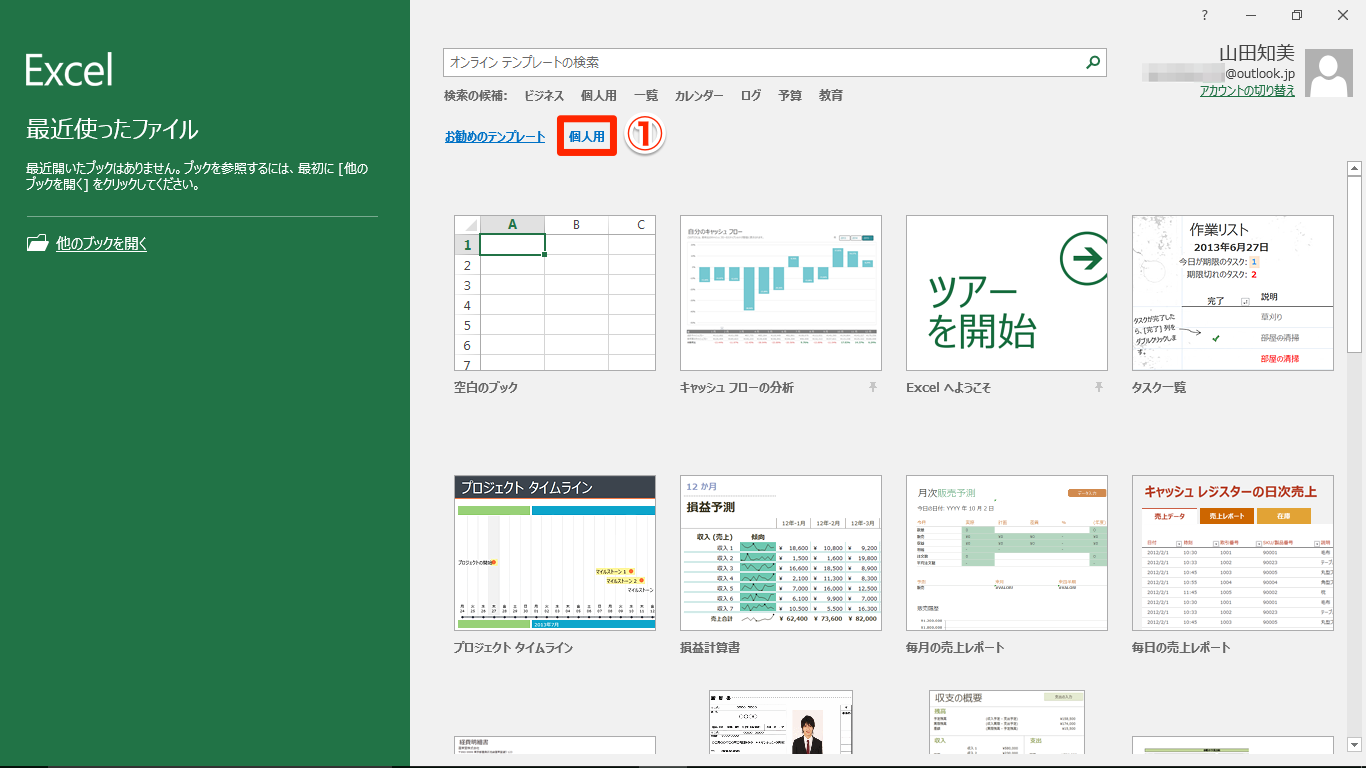The image size is (1366, 768).
Task: Click the folder icon beside 他のブックを開く
Action: pyautogui.click(x=37, y=243)
